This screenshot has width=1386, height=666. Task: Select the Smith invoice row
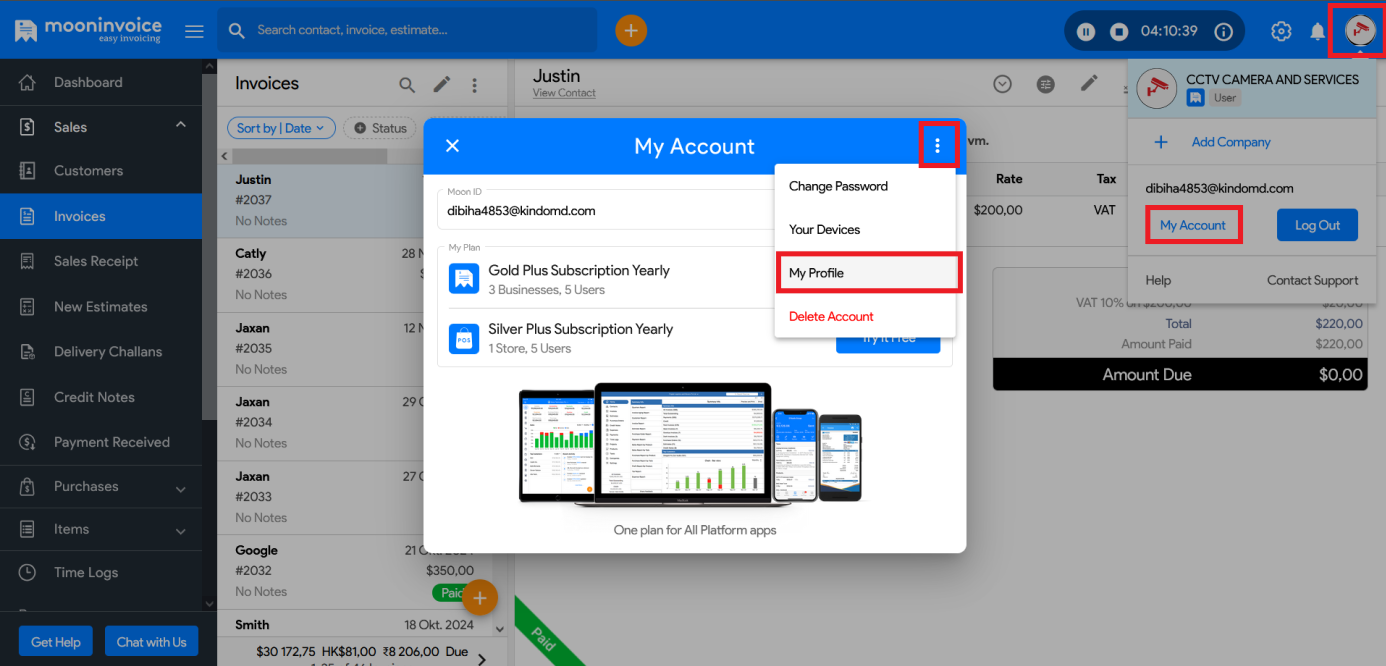coord(354,625)
